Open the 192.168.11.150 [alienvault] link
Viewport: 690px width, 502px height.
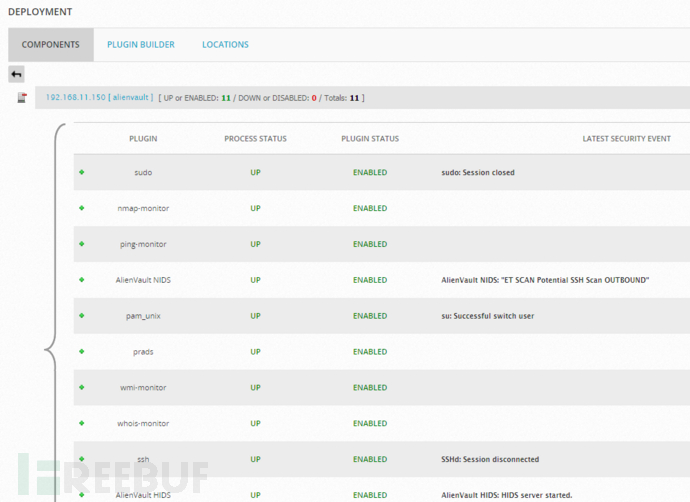pos(99,97)
